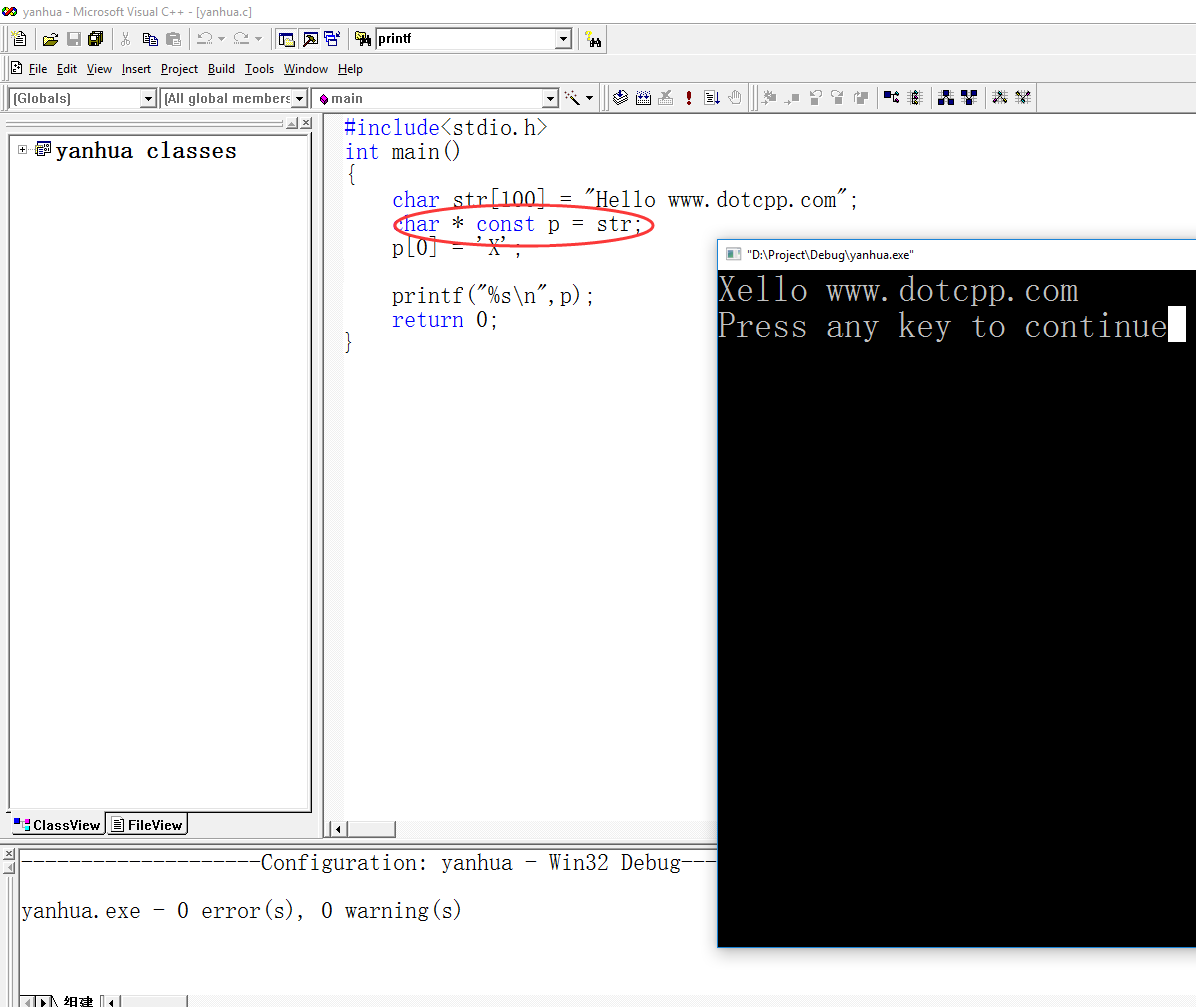Expand the yanhua classes tree node

point(23,150)
